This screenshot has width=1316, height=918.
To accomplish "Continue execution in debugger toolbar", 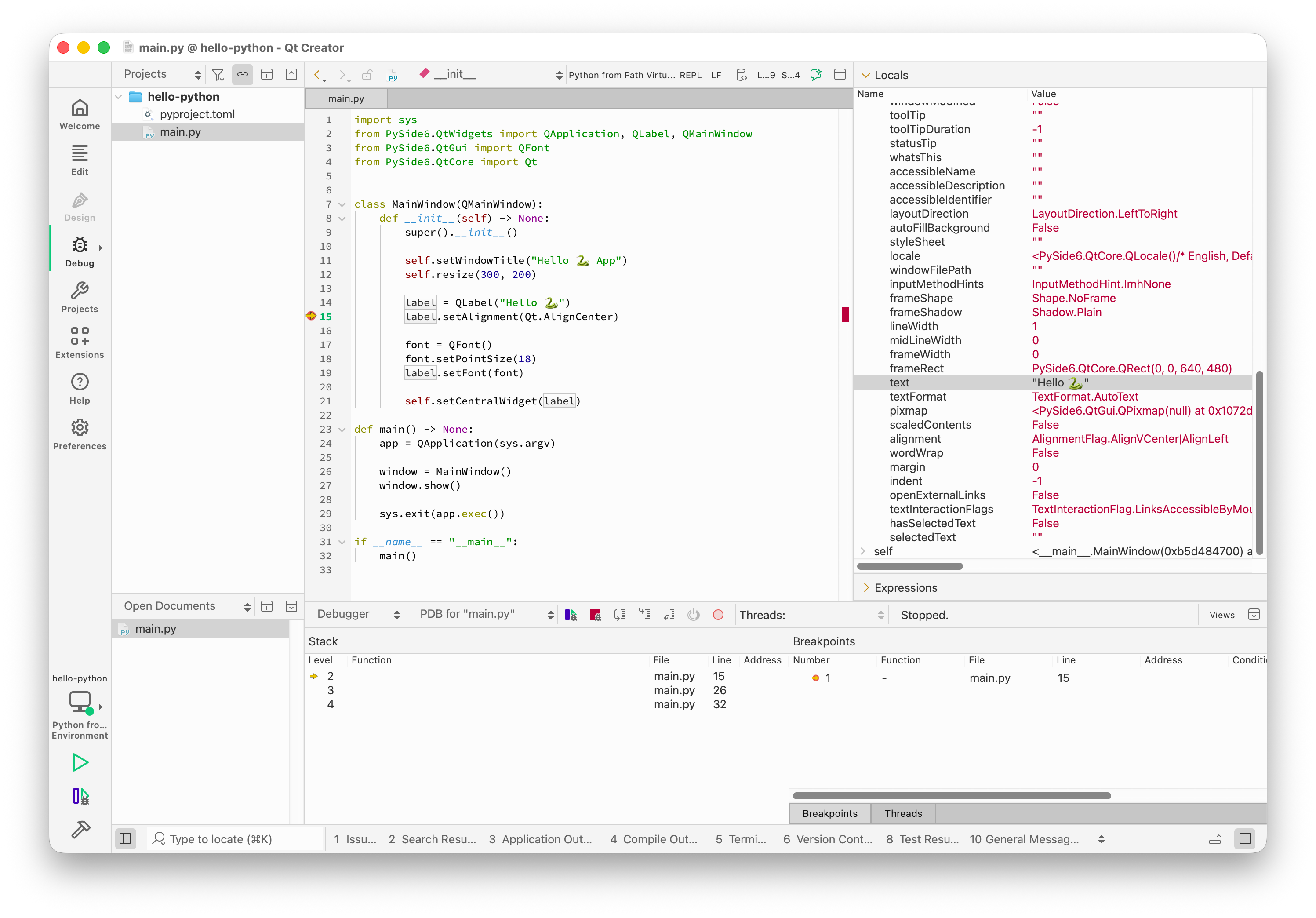I will pyautogui.click(x=571, y=615).
